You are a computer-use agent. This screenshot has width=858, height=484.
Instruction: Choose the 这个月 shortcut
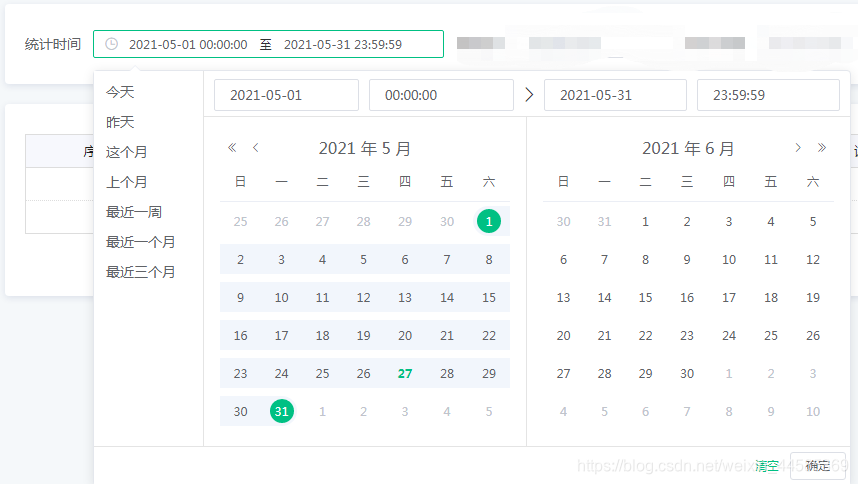(x=126, y=152)
